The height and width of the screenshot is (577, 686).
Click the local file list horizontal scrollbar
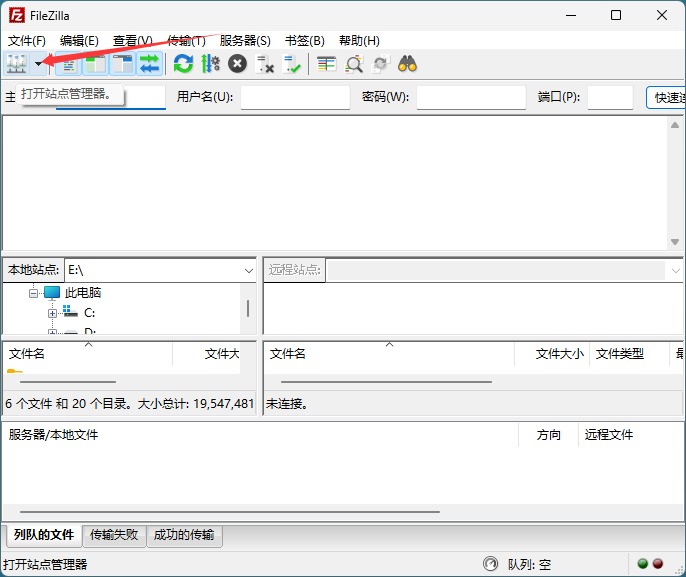(68, 382)
